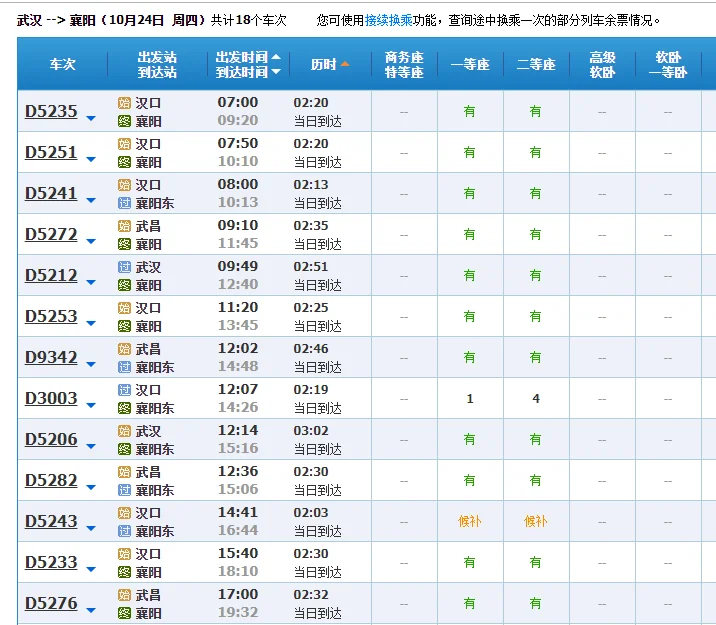Click second class 有 for D5276
Screen dimensions: 716x625
click(535, 604)
